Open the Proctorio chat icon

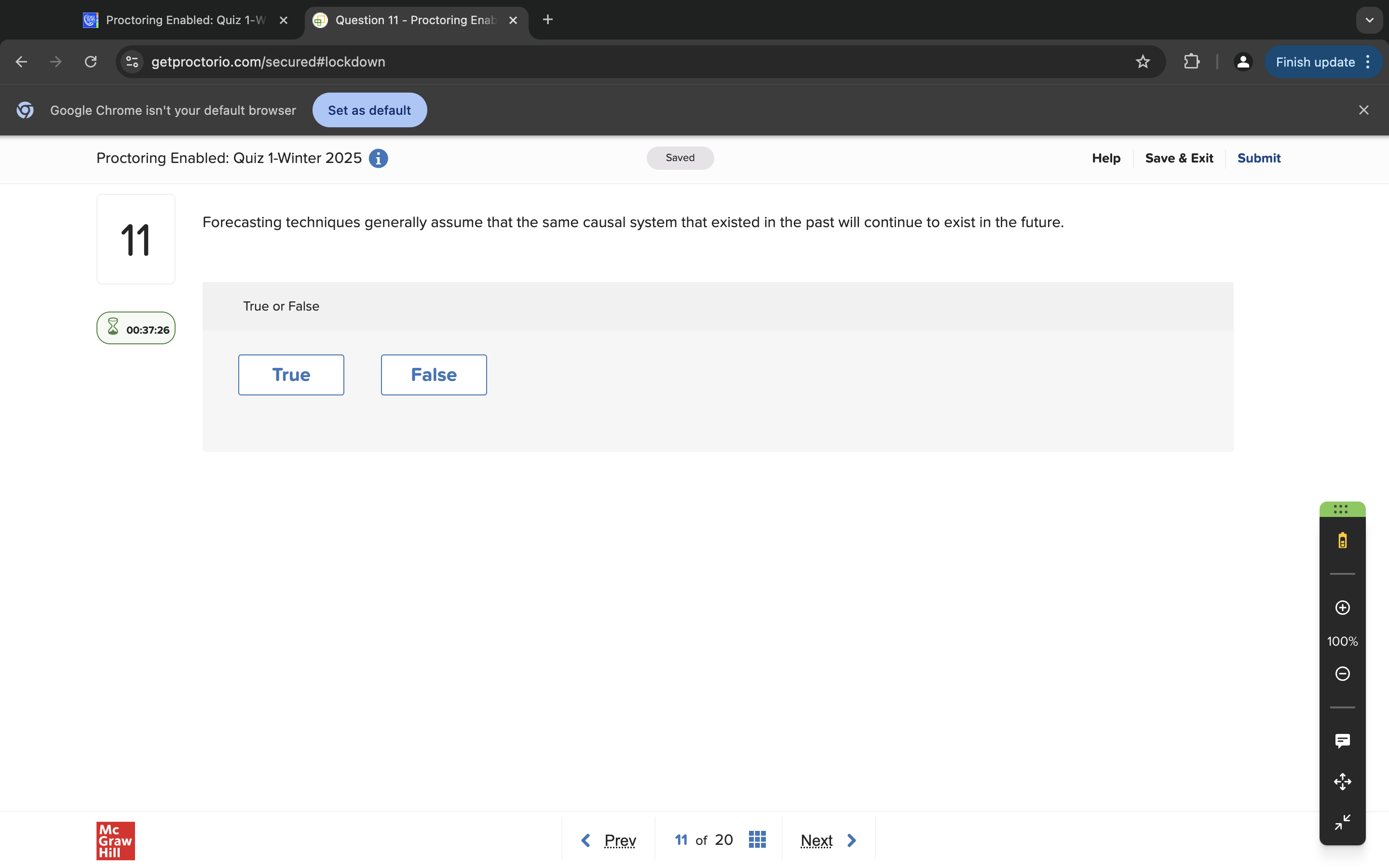point(1342,741)
